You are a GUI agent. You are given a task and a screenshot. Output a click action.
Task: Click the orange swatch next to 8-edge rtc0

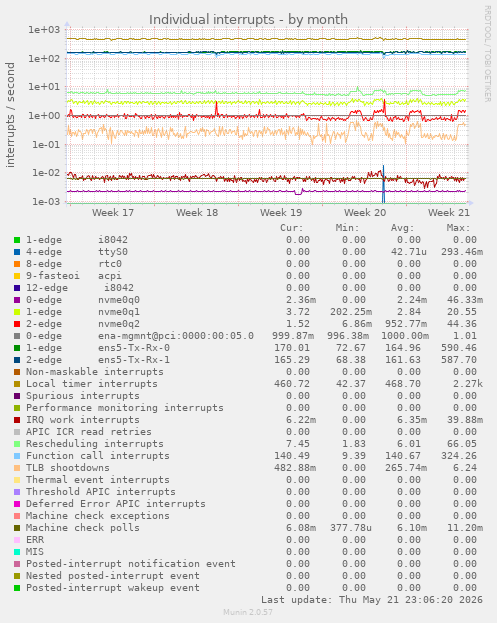(17, 264)
